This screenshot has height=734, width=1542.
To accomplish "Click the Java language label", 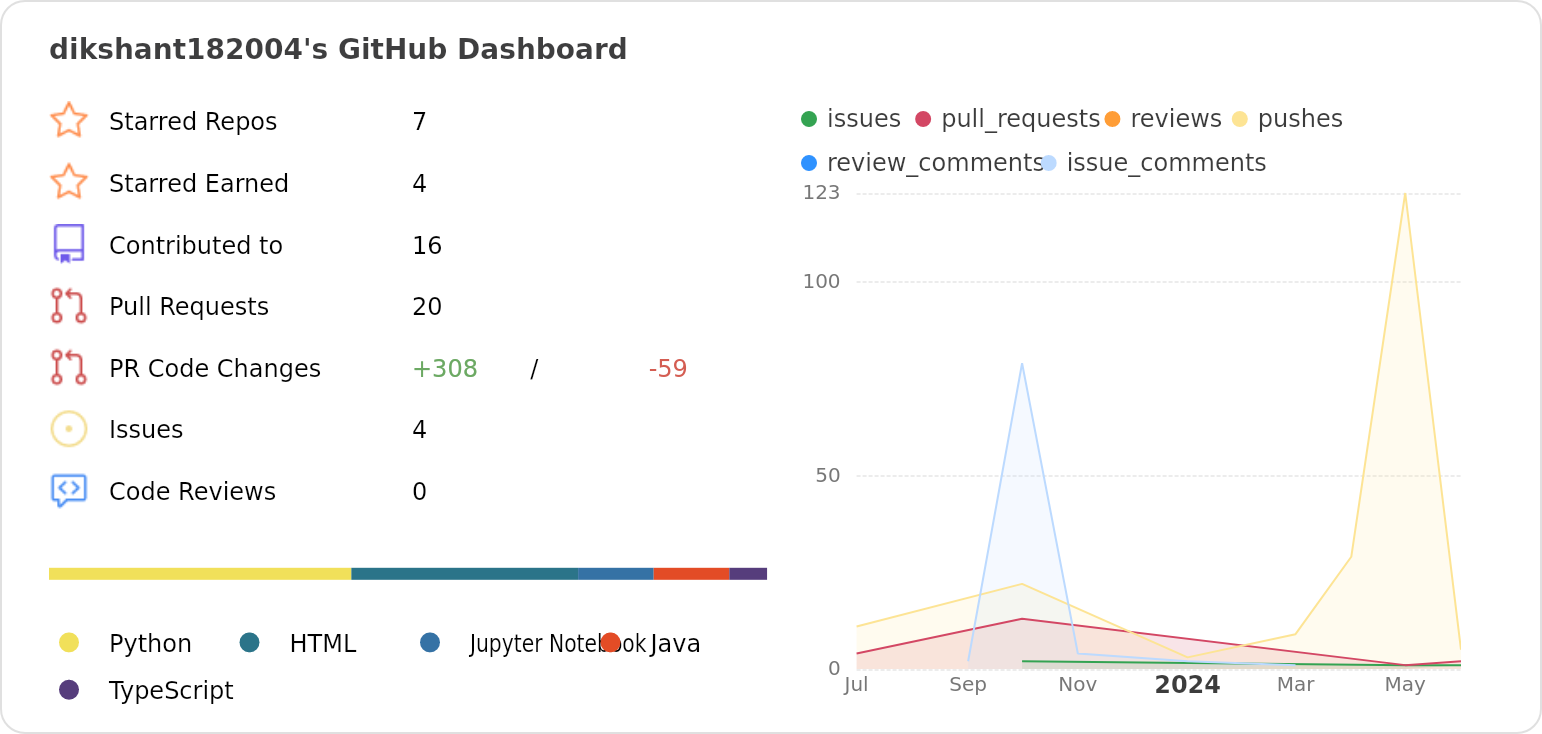I will (675, 644).
